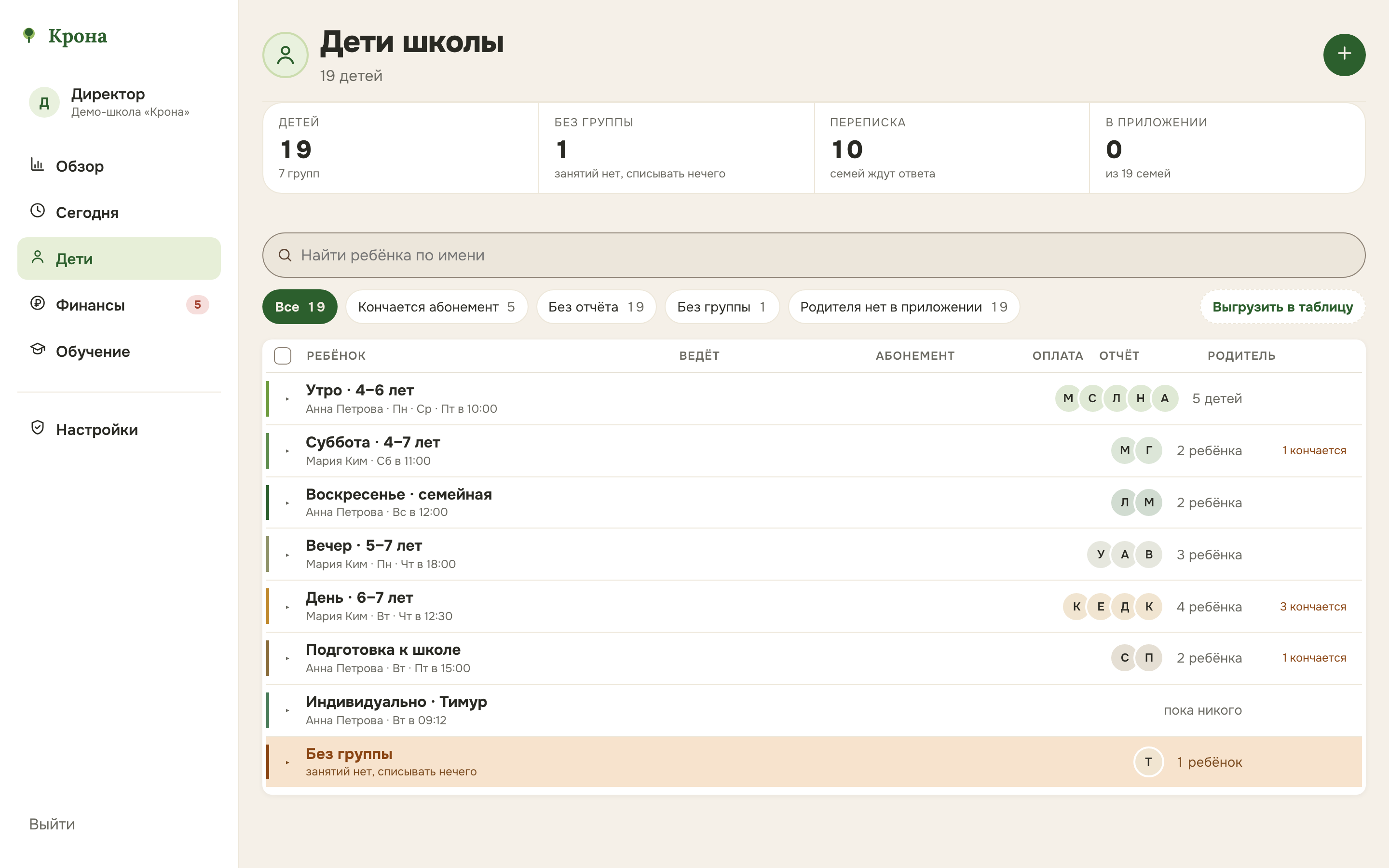This screenshot has width=1389, height=868.
Task: Click Выйти to log out
Action: 52,824
